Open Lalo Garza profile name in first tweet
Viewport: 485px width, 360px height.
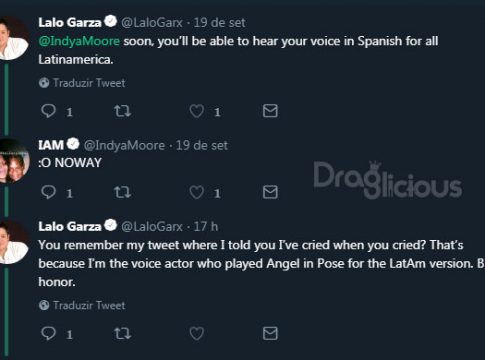(70, 23)
